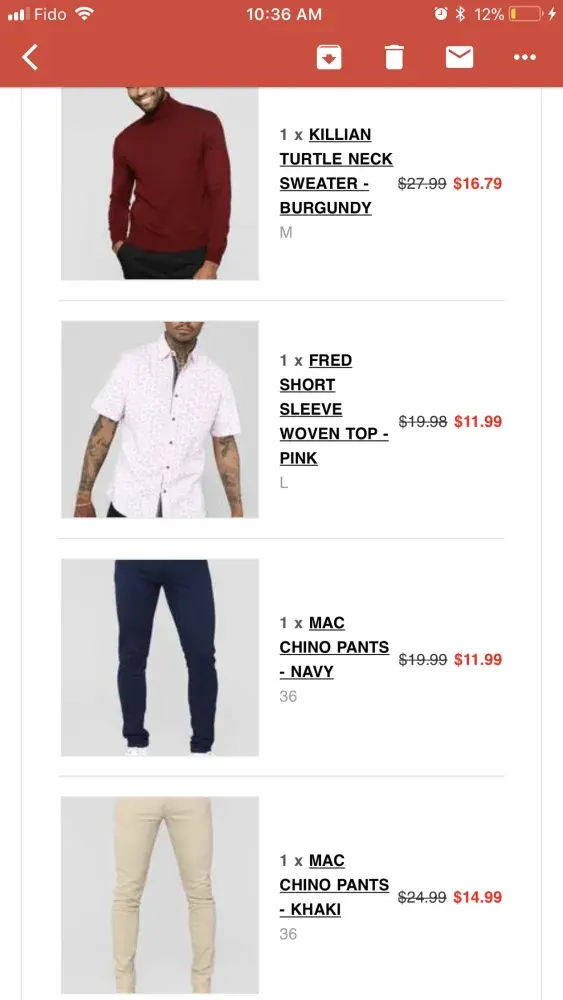Tap the navy chino pants photo

[160, 658]
